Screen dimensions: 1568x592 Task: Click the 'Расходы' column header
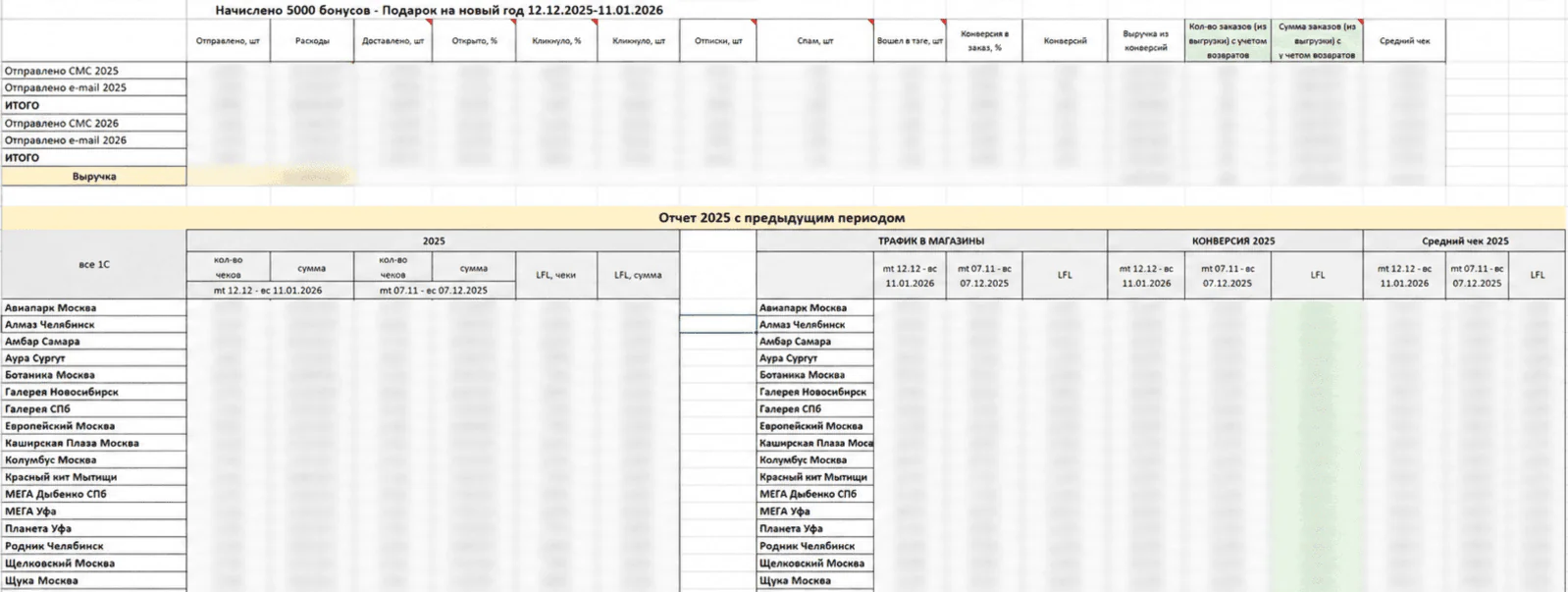[x=312, y=41]
